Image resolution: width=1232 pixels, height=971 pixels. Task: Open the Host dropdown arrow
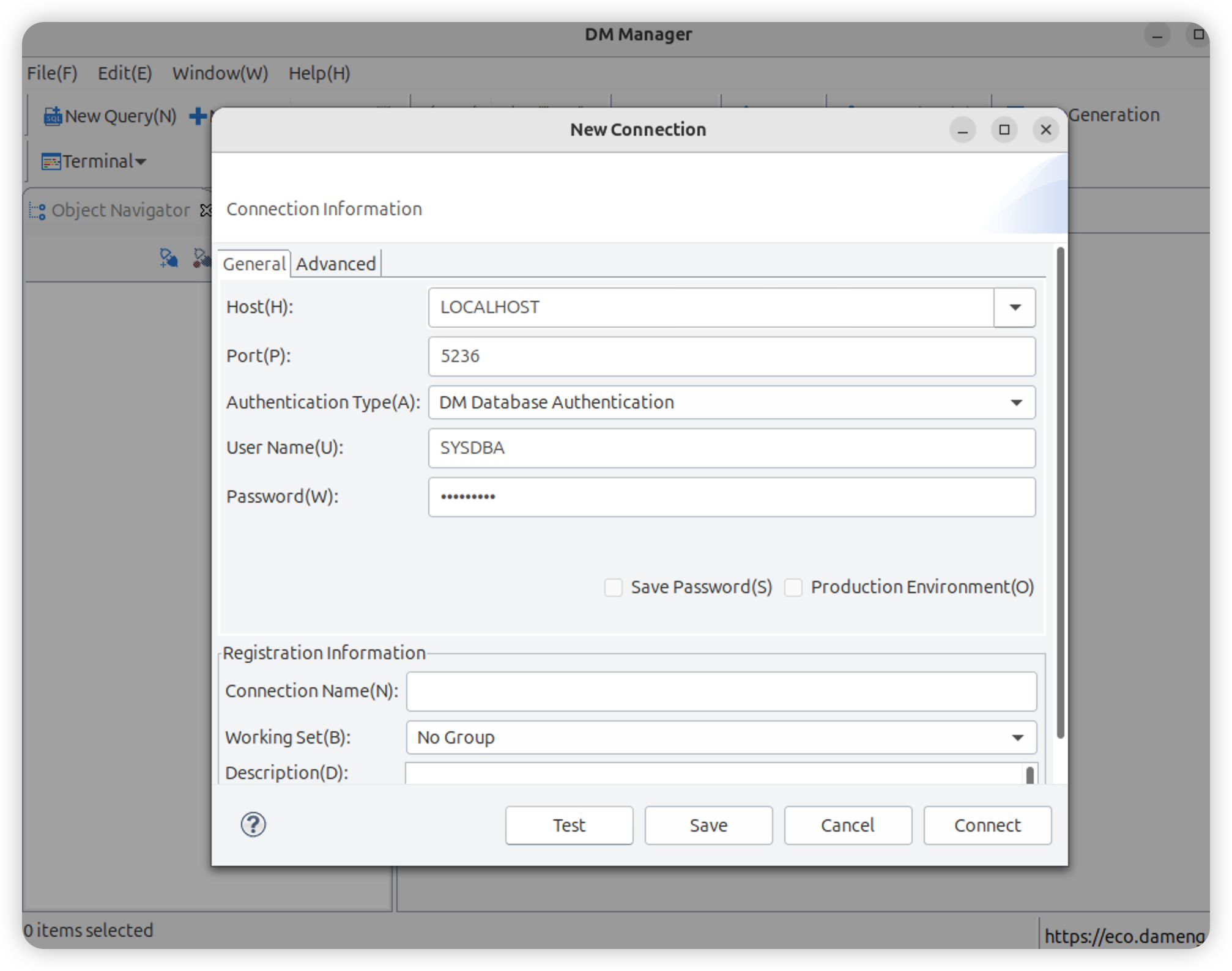coord(1014,307)
